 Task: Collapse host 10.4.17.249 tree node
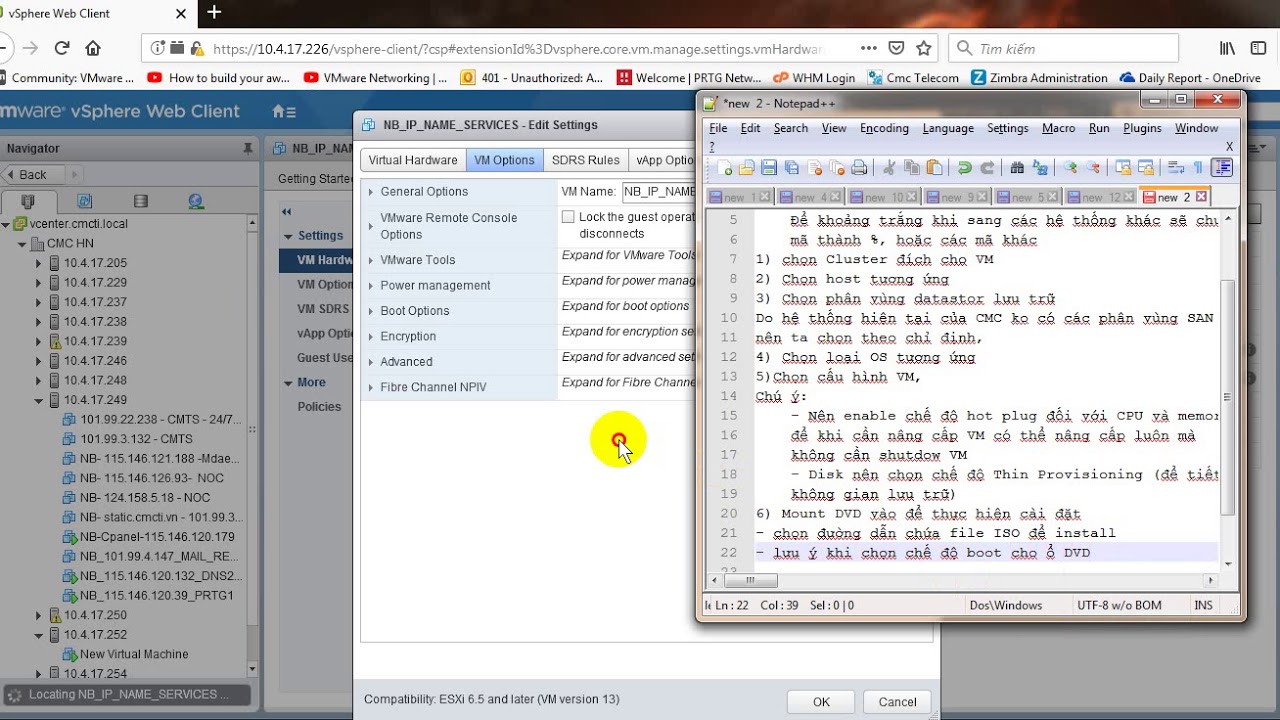(39, 400)
